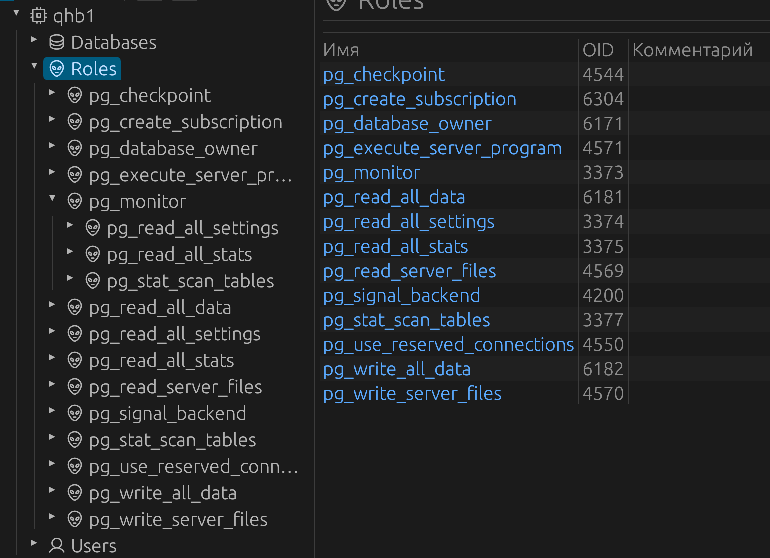The height and width of the screenshot is (558, 770).
Task: Expand the pg_database_owner tree node
Action: (52, 148)
